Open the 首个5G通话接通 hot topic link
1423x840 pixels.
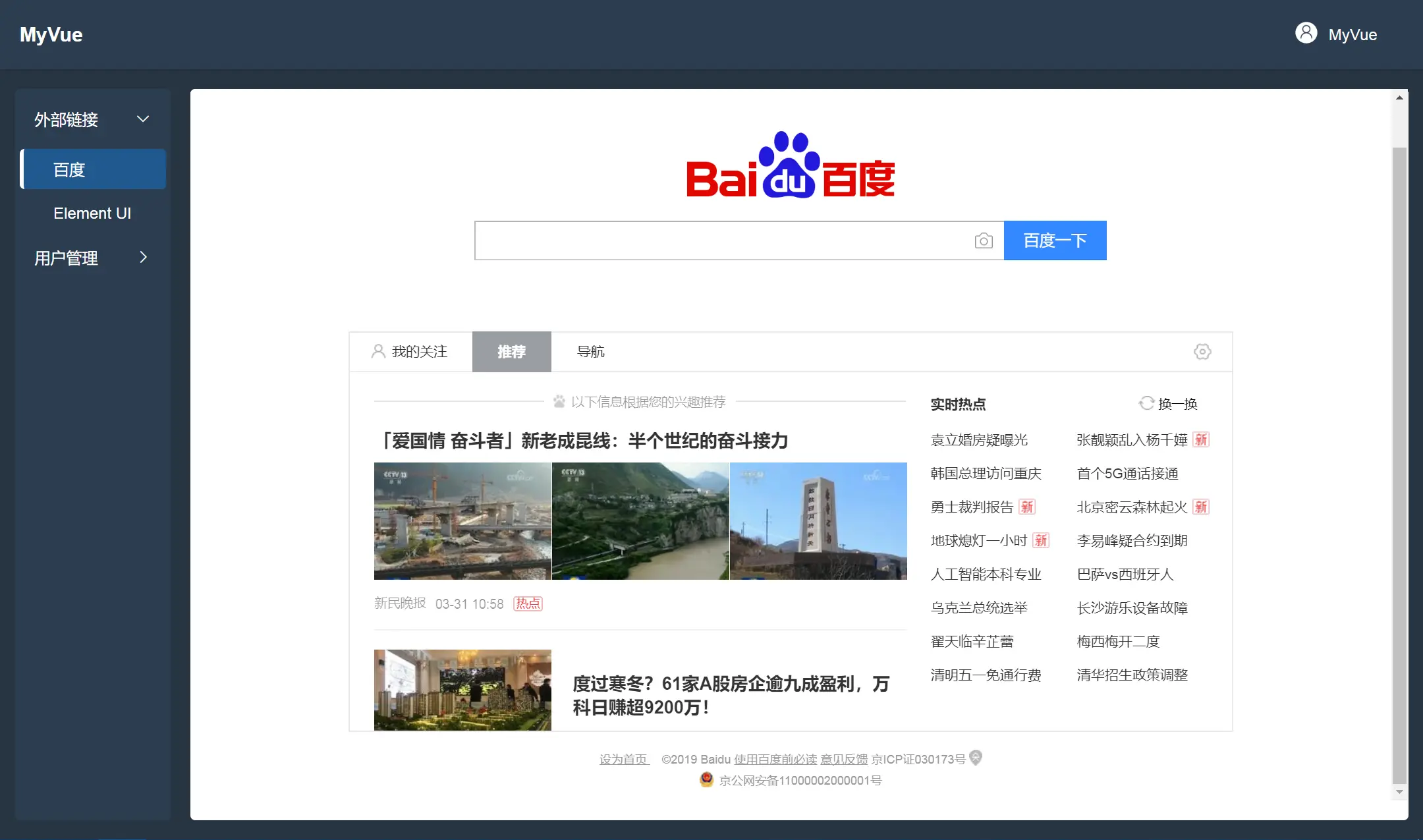coord(1127,474)
